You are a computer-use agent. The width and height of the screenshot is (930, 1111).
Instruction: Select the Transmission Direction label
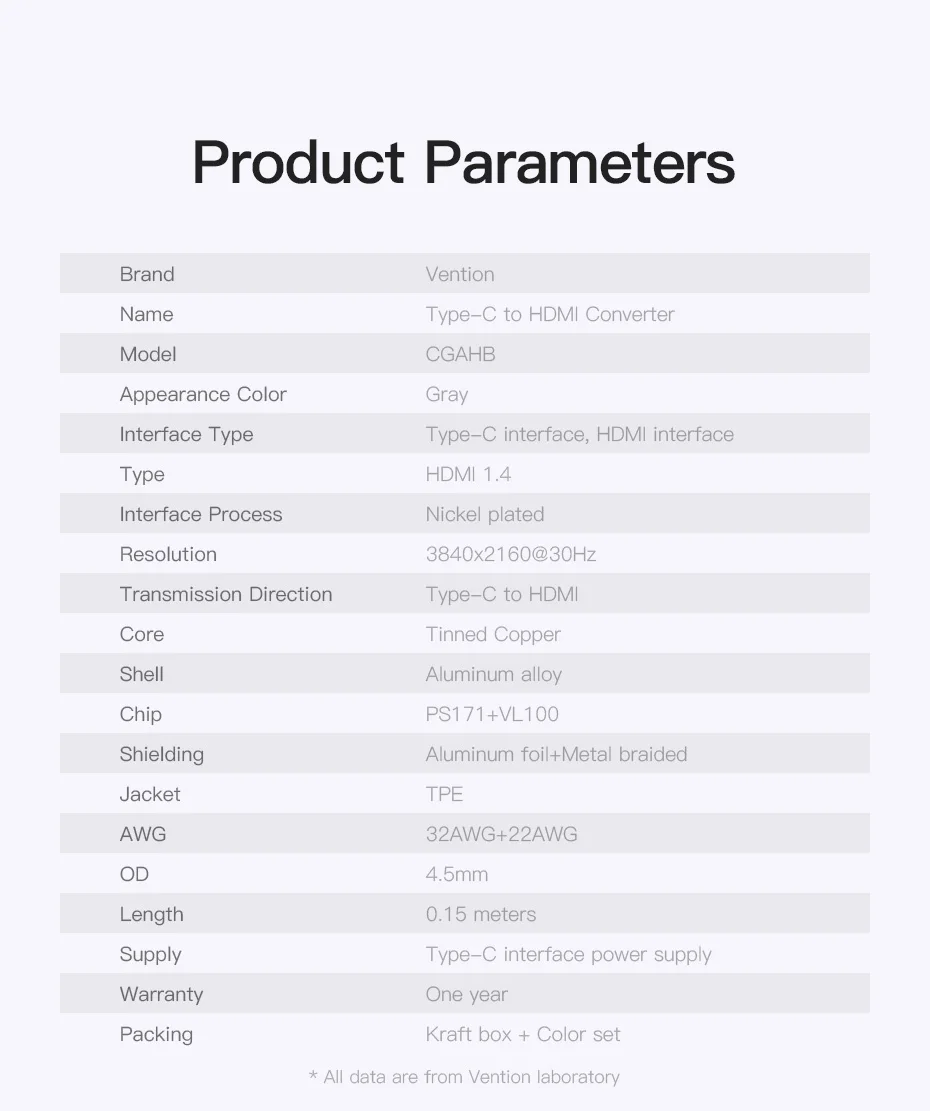226,594
